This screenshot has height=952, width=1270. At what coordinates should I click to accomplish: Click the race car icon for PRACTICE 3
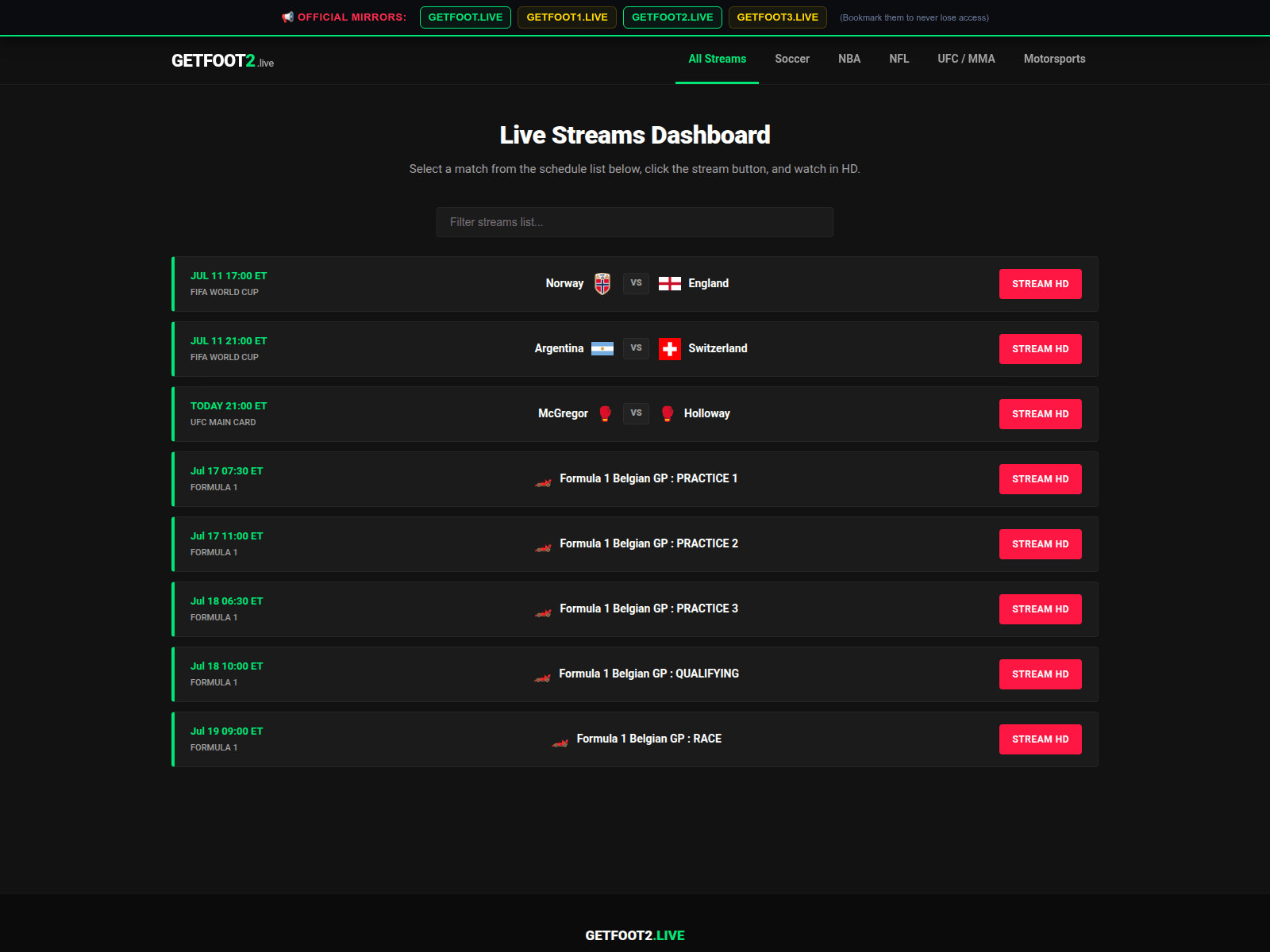543,611
